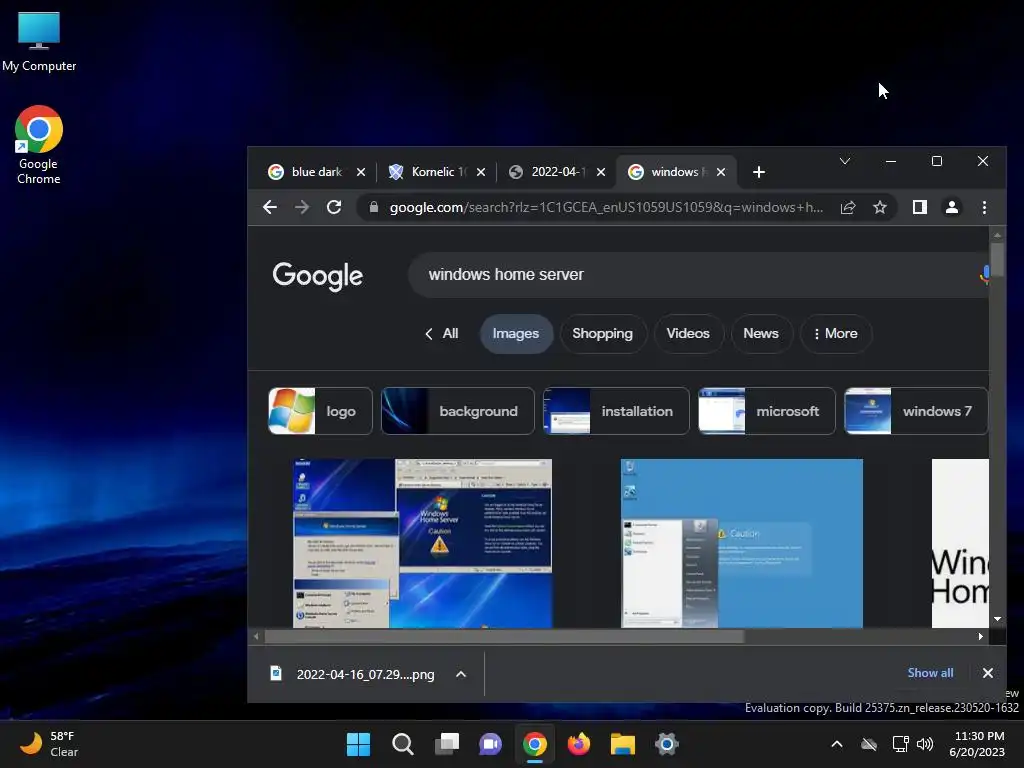Select the 'installation' suggestion chip
Viewport: 1024px width, 768px height.
point(616,411)
